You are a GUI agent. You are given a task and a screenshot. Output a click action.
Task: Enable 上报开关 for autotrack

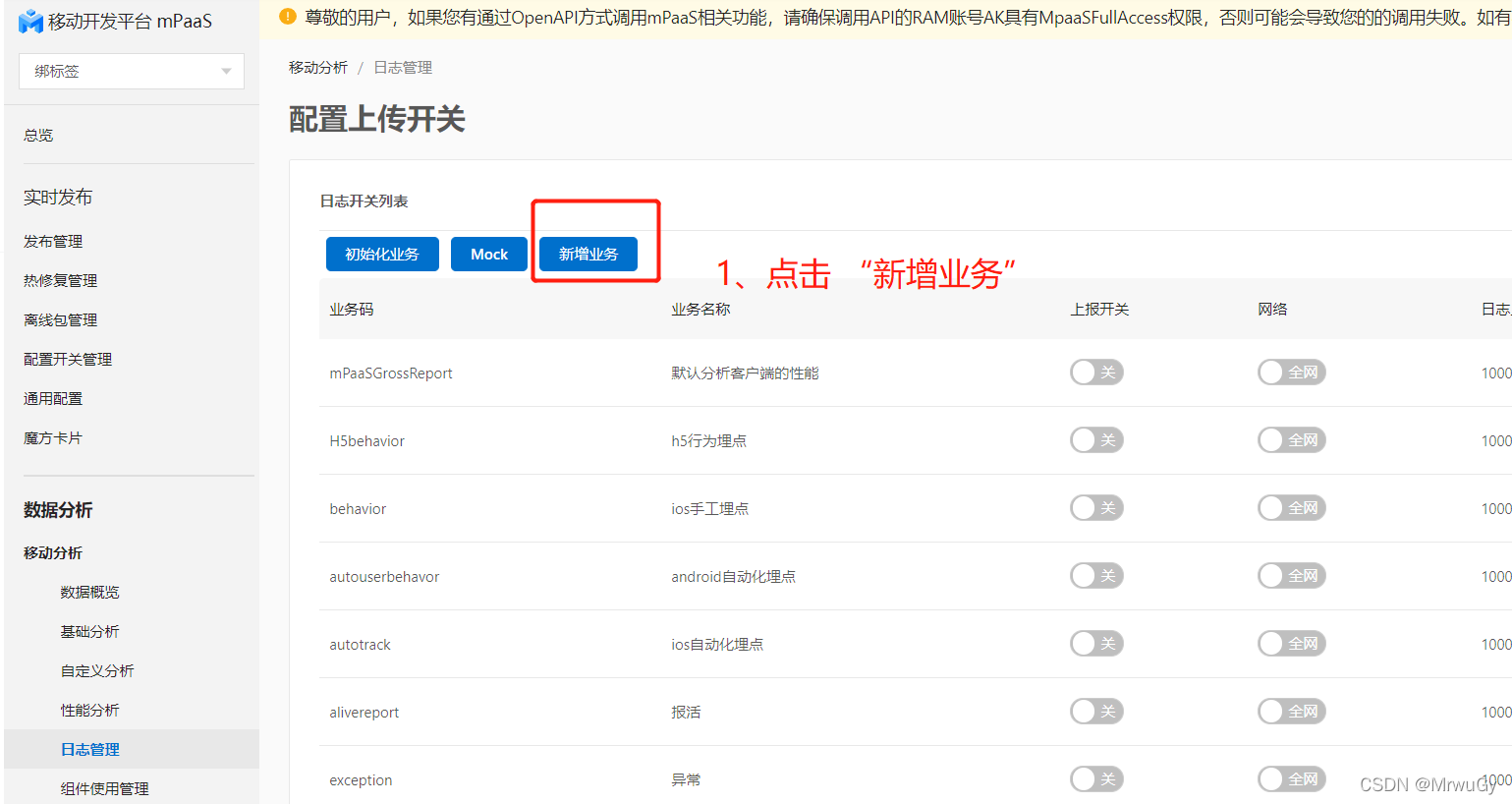pos(1096,644)
